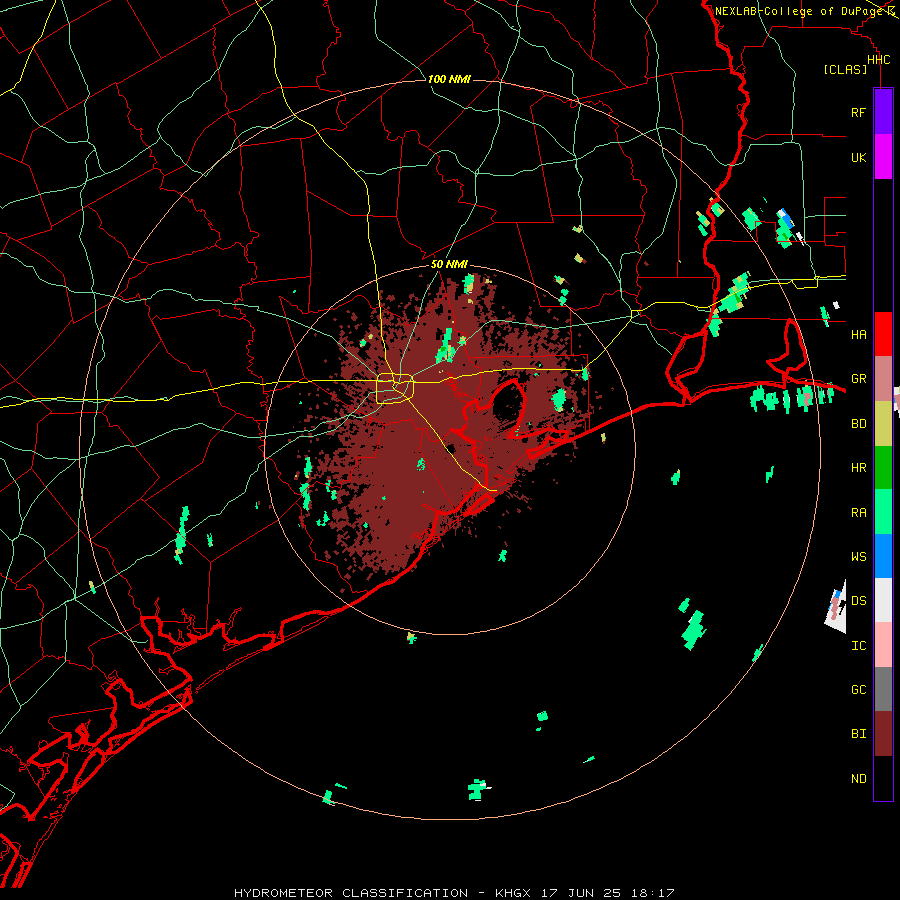This screenshot has width=900, height=900.
Task: Select the IC pink legend swatch
Action: [x=883, y=645]
